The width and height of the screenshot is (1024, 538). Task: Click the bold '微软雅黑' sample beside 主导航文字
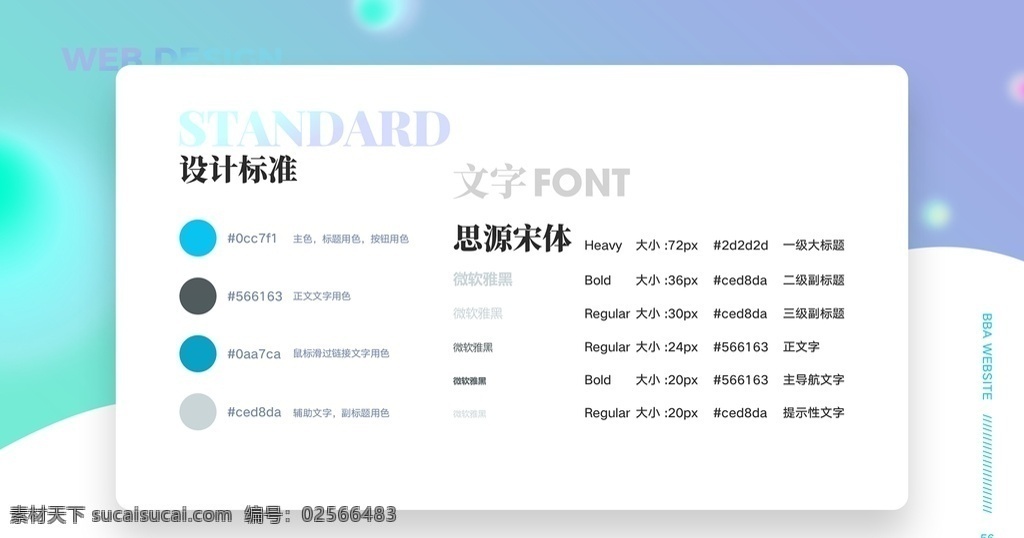click(470, 381)
